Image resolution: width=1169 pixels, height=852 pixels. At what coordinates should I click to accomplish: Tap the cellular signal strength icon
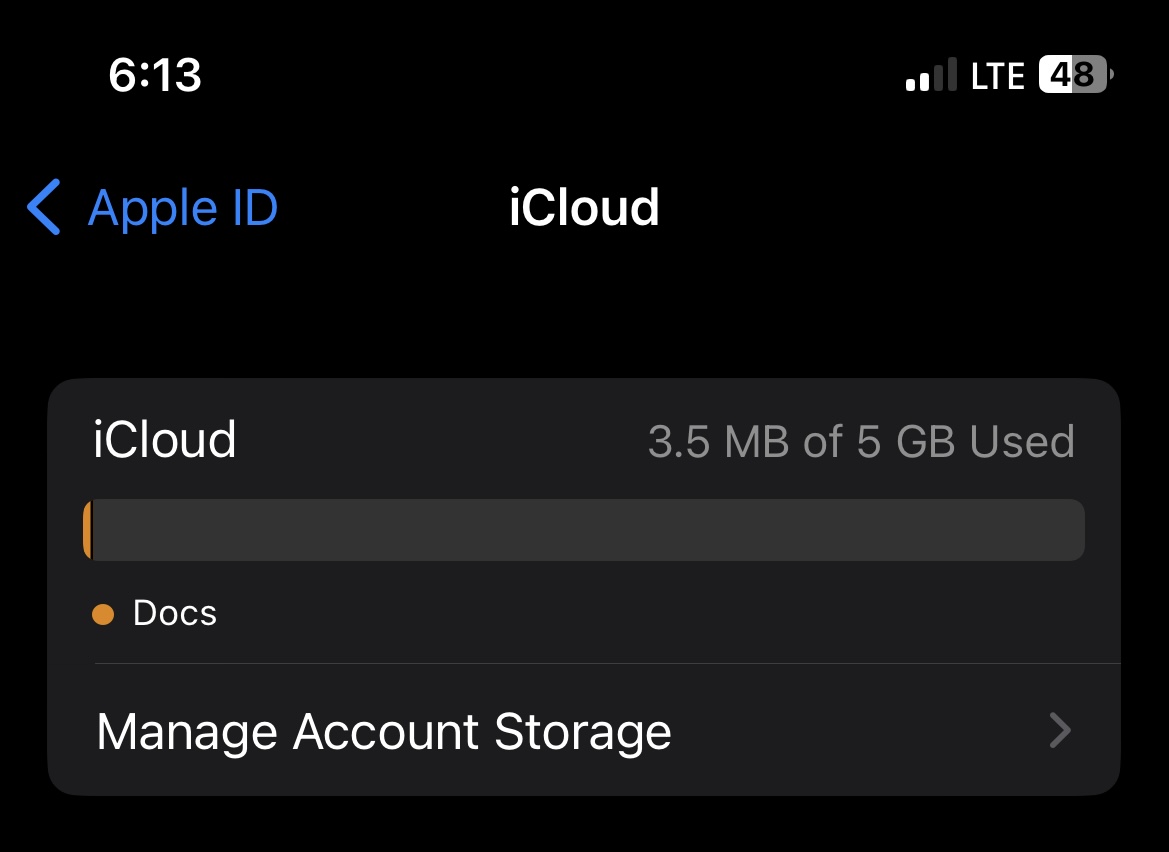pyautogui.click(x=931, y=75)
